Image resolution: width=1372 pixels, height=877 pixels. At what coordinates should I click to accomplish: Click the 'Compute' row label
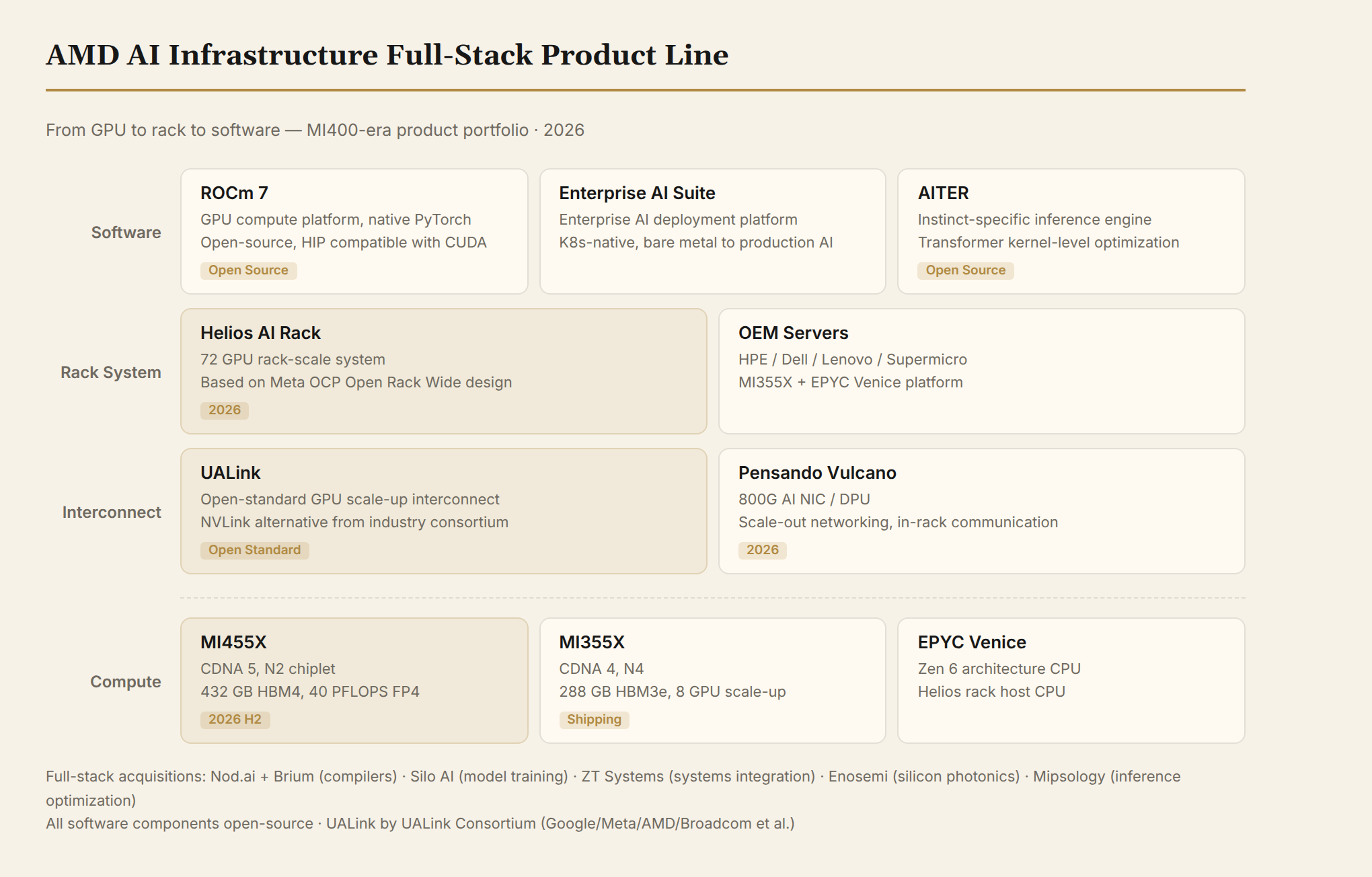(x=125, y=681)
